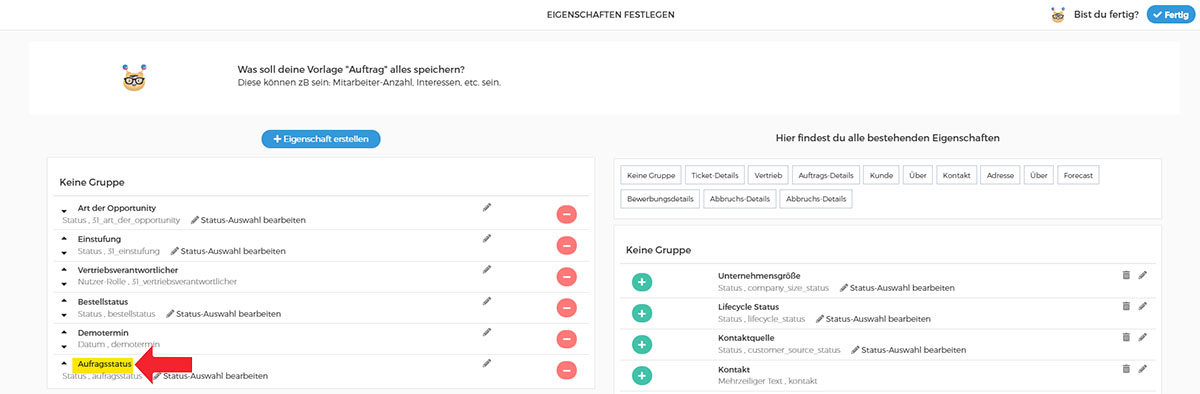Choose the Kontakt group tag

[957, 175]
